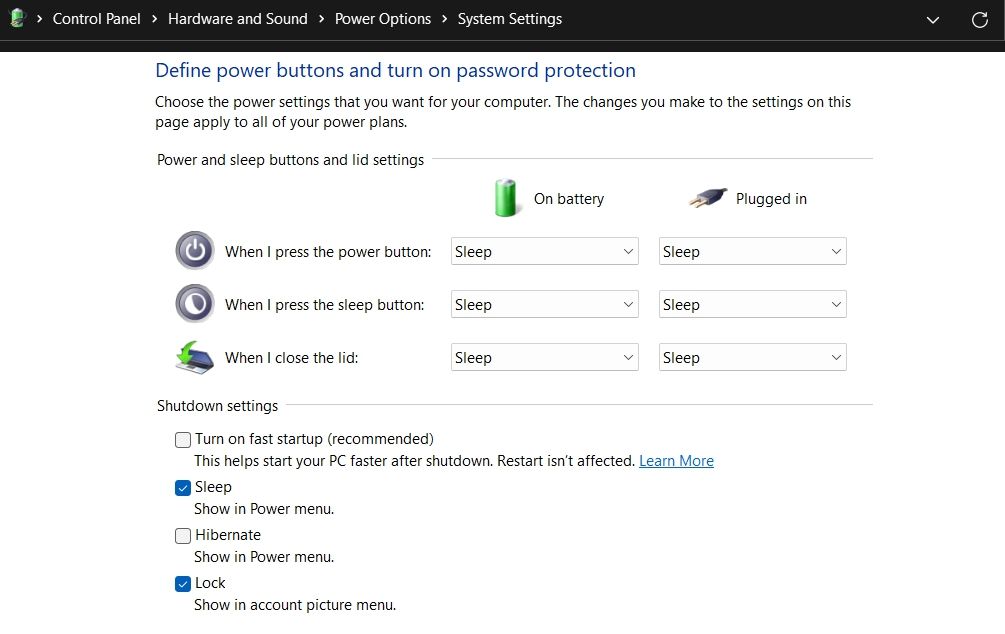Enable Turn on fast startup
The width and height of the screenshot is (1005, 634).
tap(183, 439)
